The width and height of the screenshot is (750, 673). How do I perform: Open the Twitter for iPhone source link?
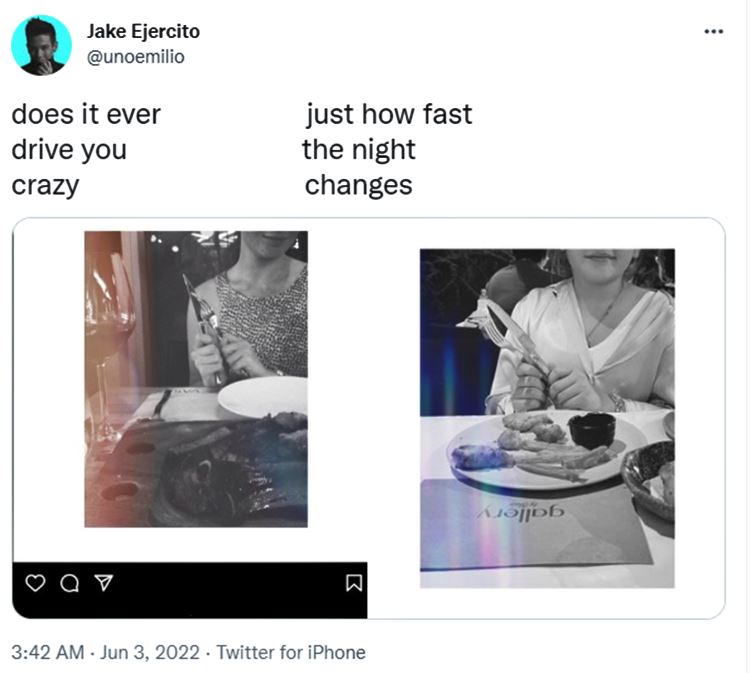click(291, 653)
